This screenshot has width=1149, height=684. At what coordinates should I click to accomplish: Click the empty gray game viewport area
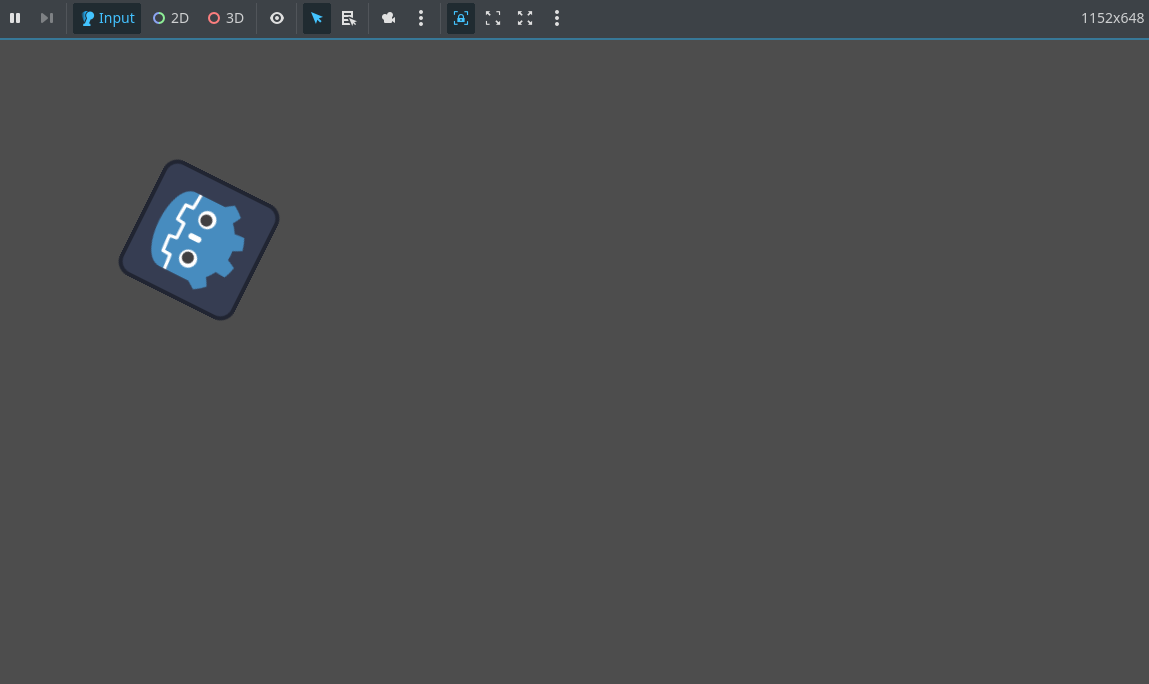(650, 400)
